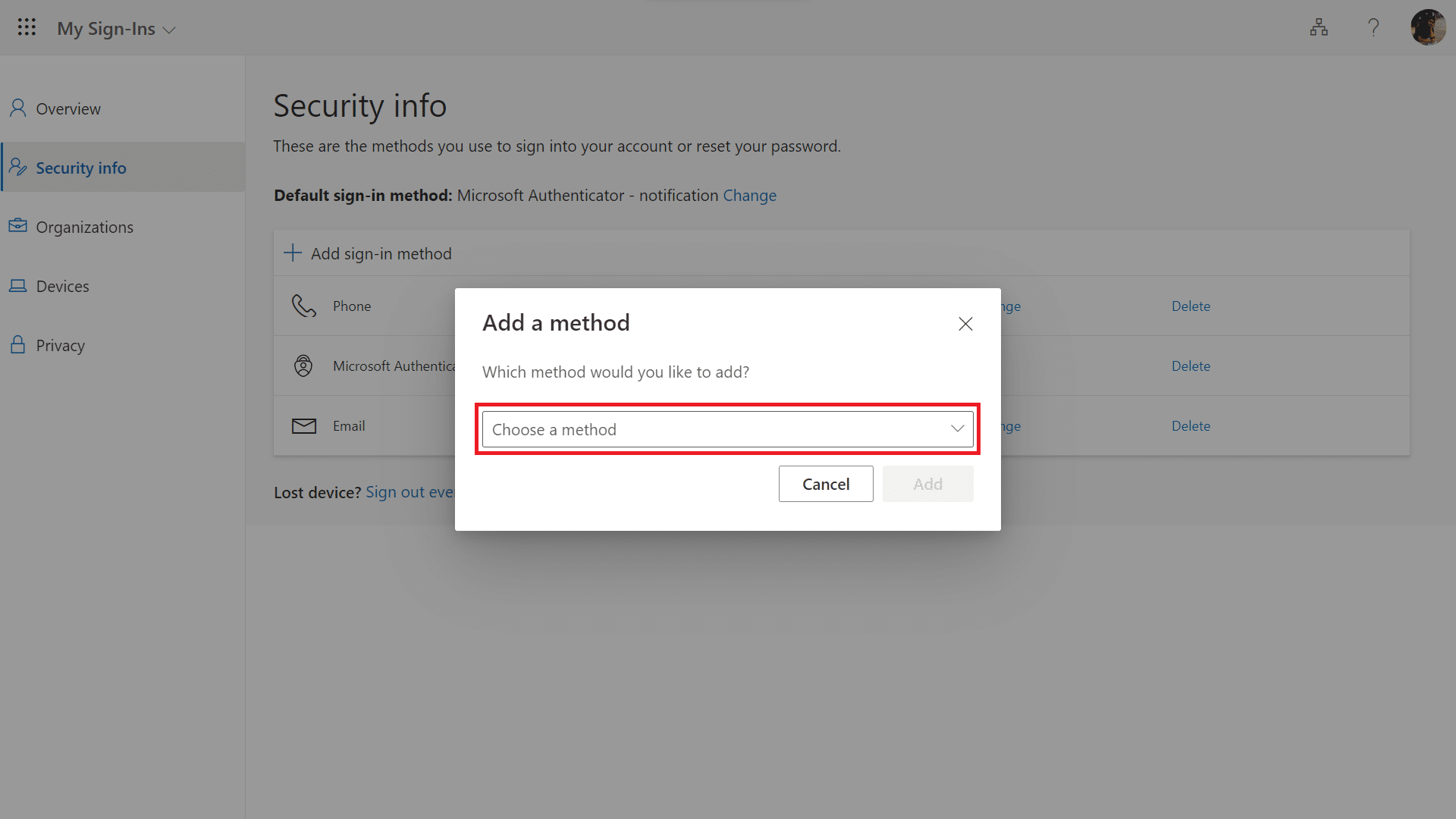Click the Cancel button in dialog
This screenshot has height=819, width=1456.
826,483
